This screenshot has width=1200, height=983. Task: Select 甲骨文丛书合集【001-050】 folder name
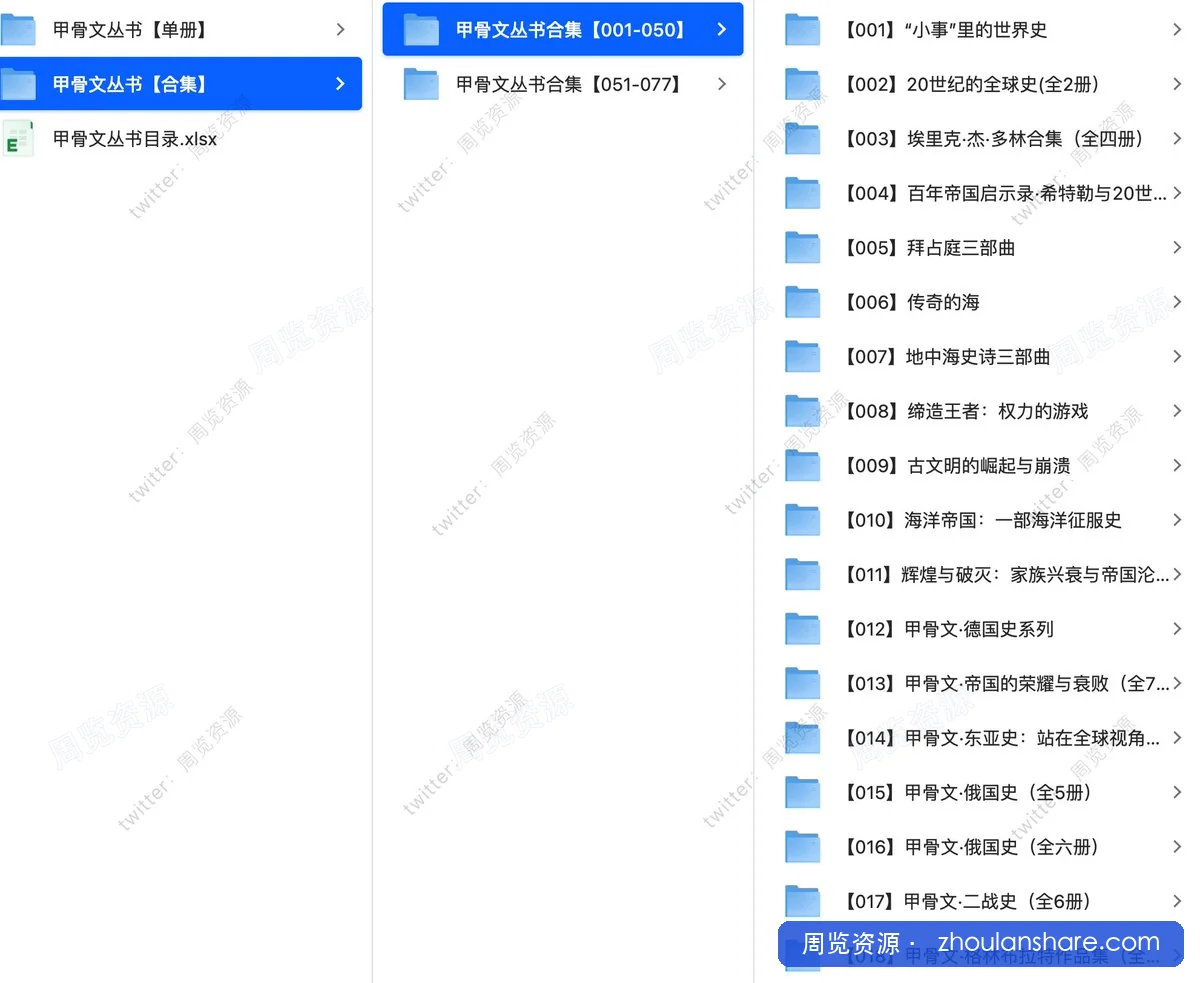point(573,30)
